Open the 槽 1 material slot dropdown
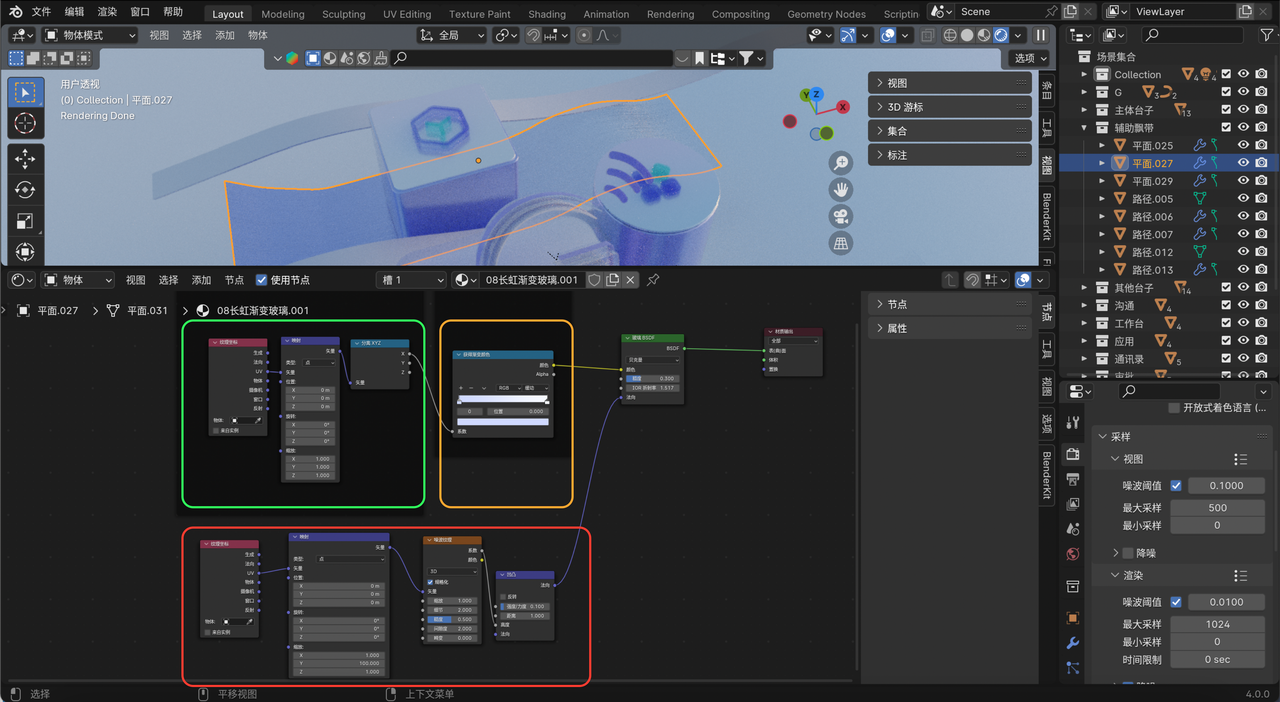 tap(411, 280)
